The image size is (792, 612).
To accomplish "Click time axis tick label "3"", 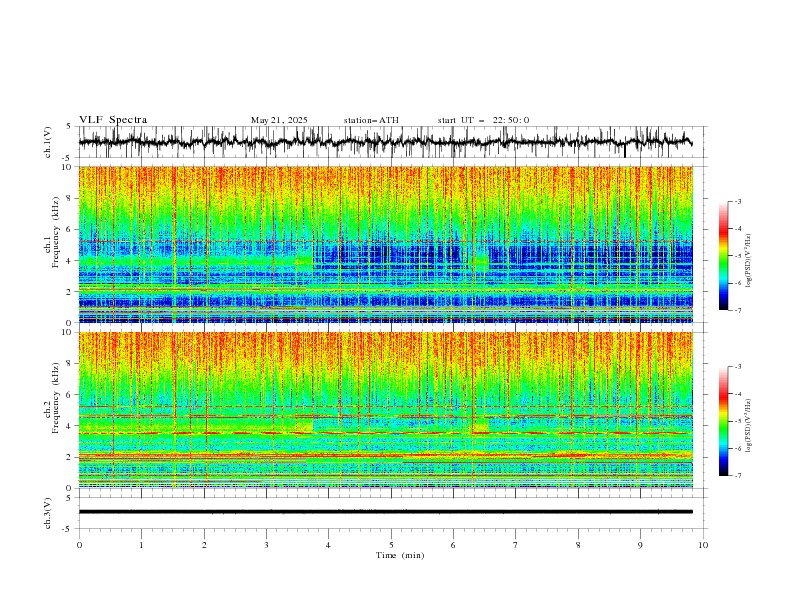I will 266,545.
